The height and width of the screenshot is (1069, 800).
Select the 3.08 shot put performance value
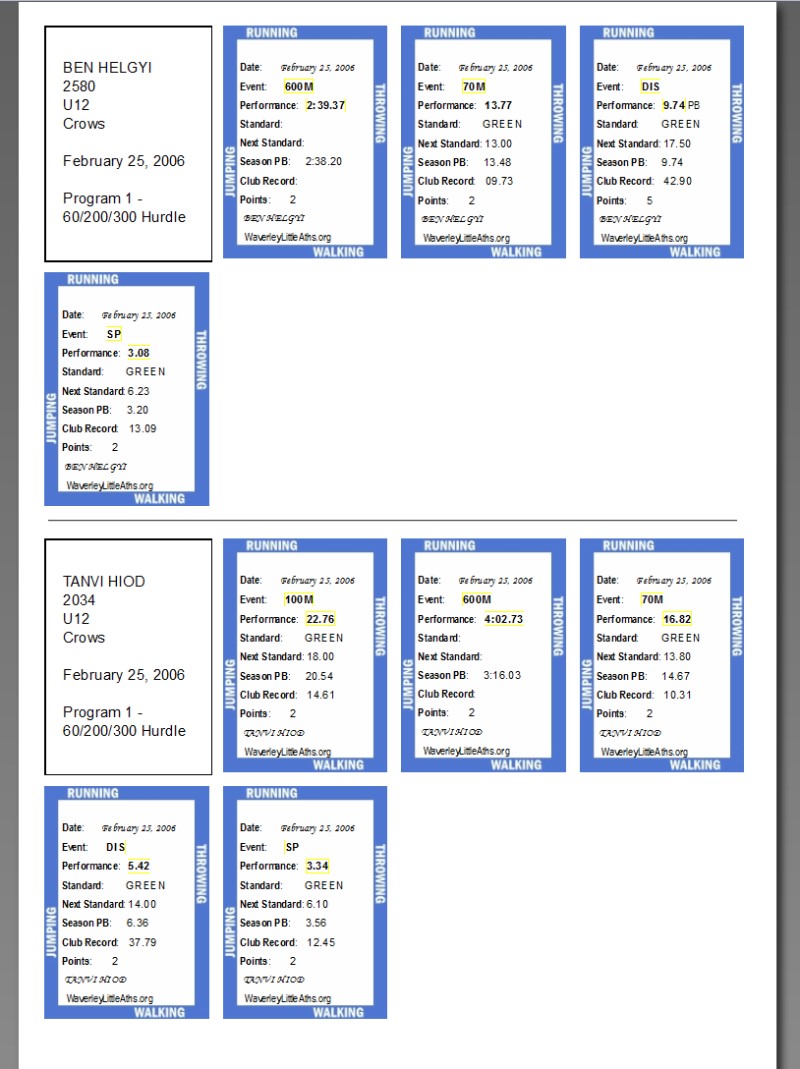point(138,353)
